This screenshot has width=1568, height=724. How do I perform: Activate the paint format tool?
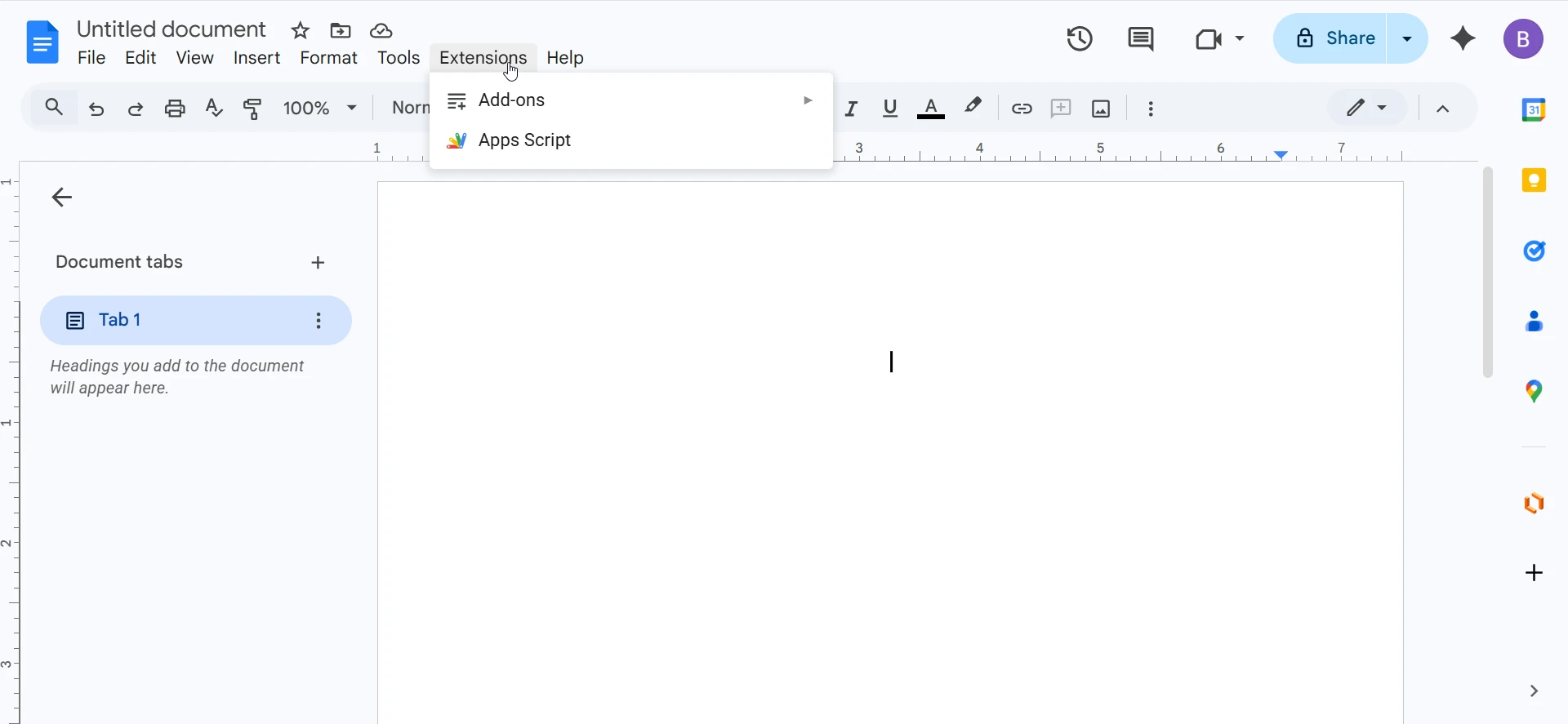tap(253, 109)
